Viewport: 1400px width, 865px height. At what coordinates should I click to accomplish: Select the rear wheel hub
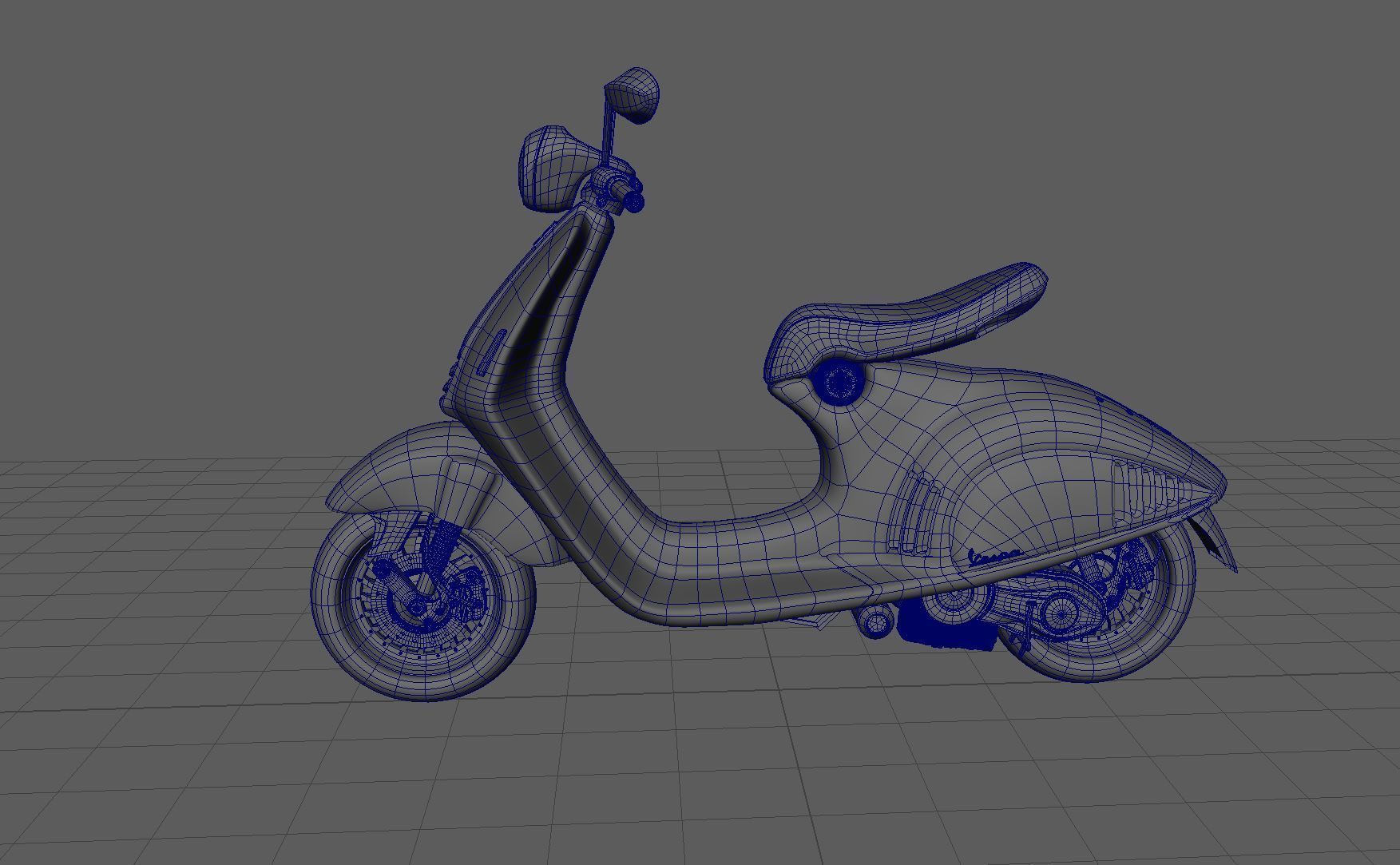pyautogui.click(x=1060, y=614)
